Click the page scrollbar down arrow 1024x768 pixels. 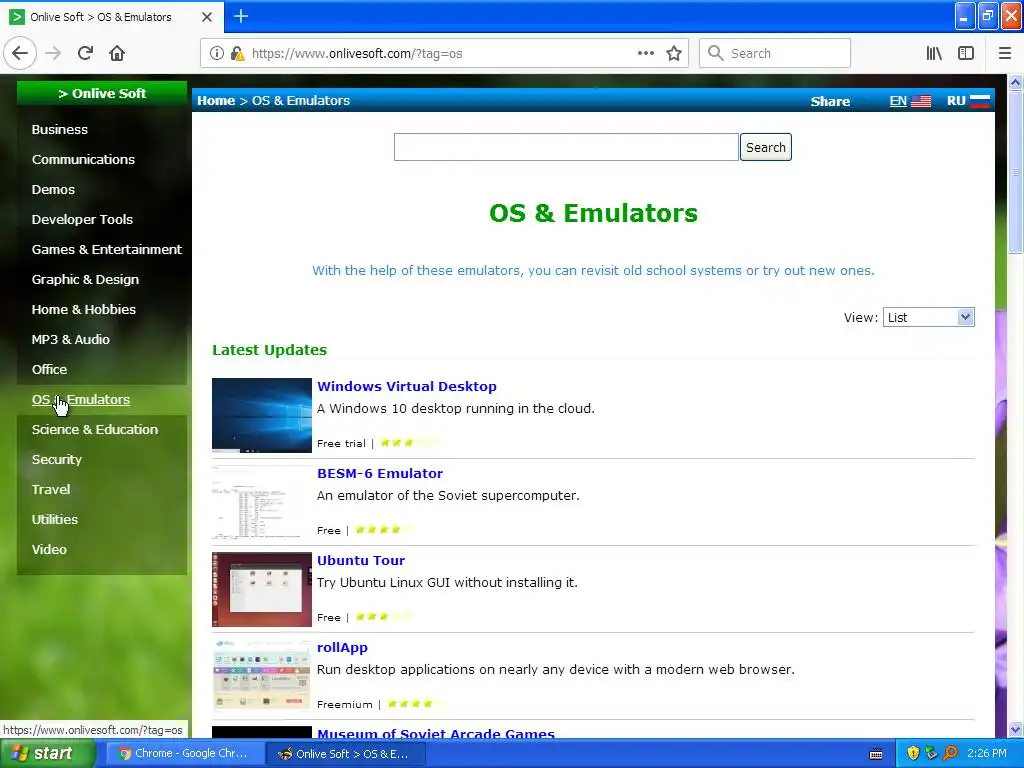[x=1015, y=729]
